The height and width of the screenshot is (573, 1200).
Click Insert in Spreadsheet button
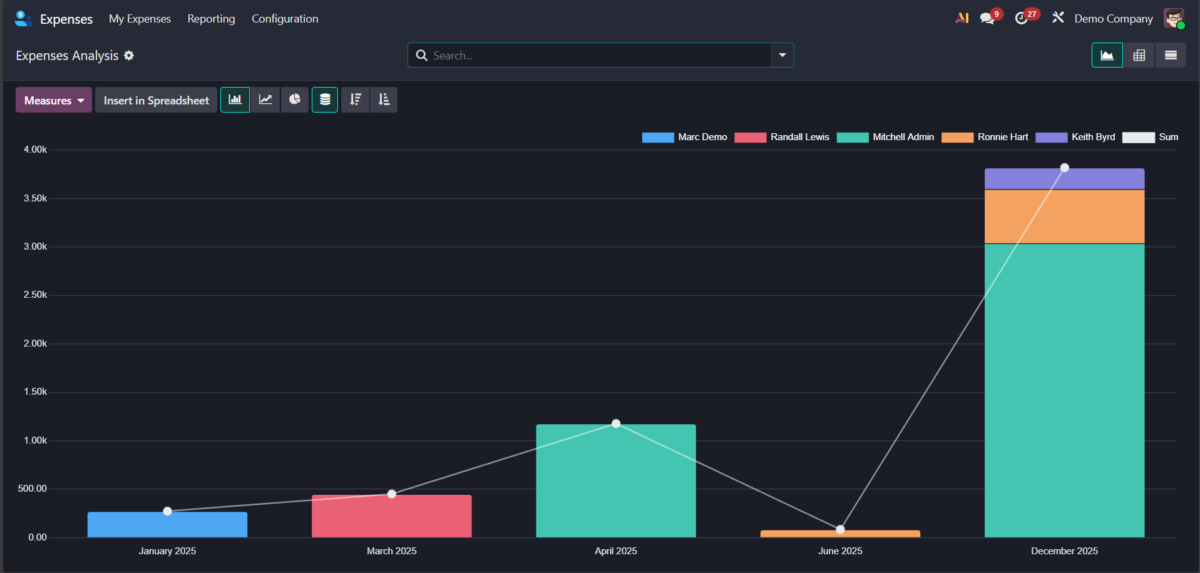[x=156, y=100]
